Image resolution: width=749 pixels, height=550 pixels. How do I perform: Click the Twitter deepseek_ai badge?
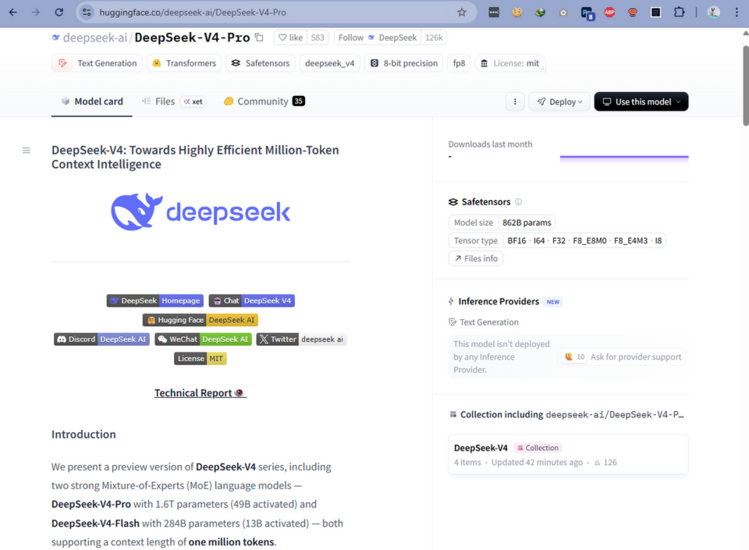coord(301,339)
